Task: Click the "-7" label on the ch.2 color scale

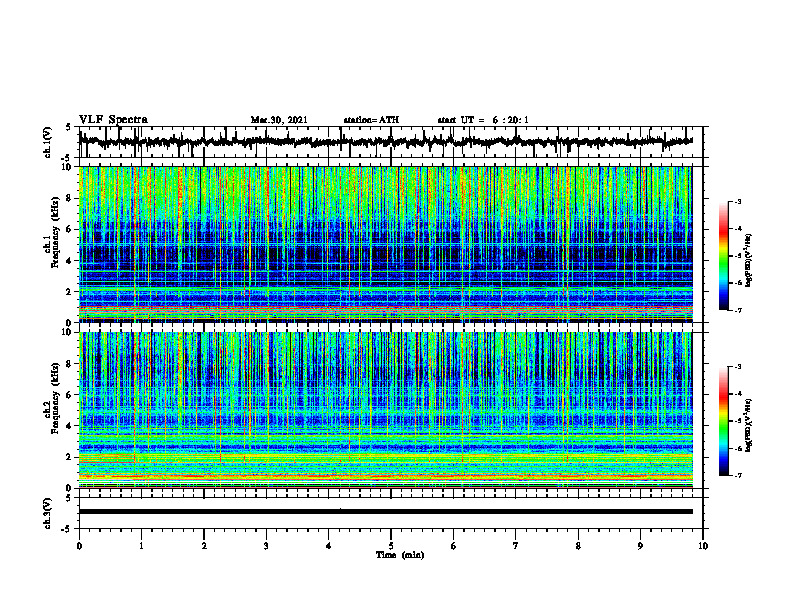Action: coord(737,476)
